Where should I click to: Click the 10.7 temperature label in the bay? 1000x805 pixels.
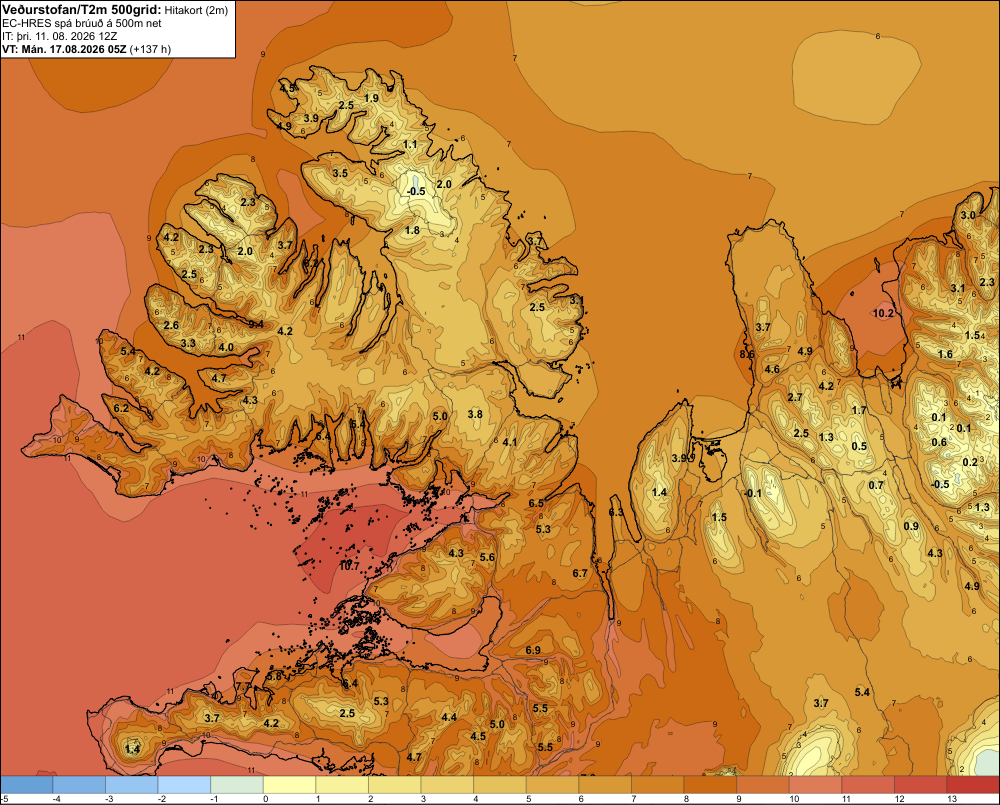349,566
